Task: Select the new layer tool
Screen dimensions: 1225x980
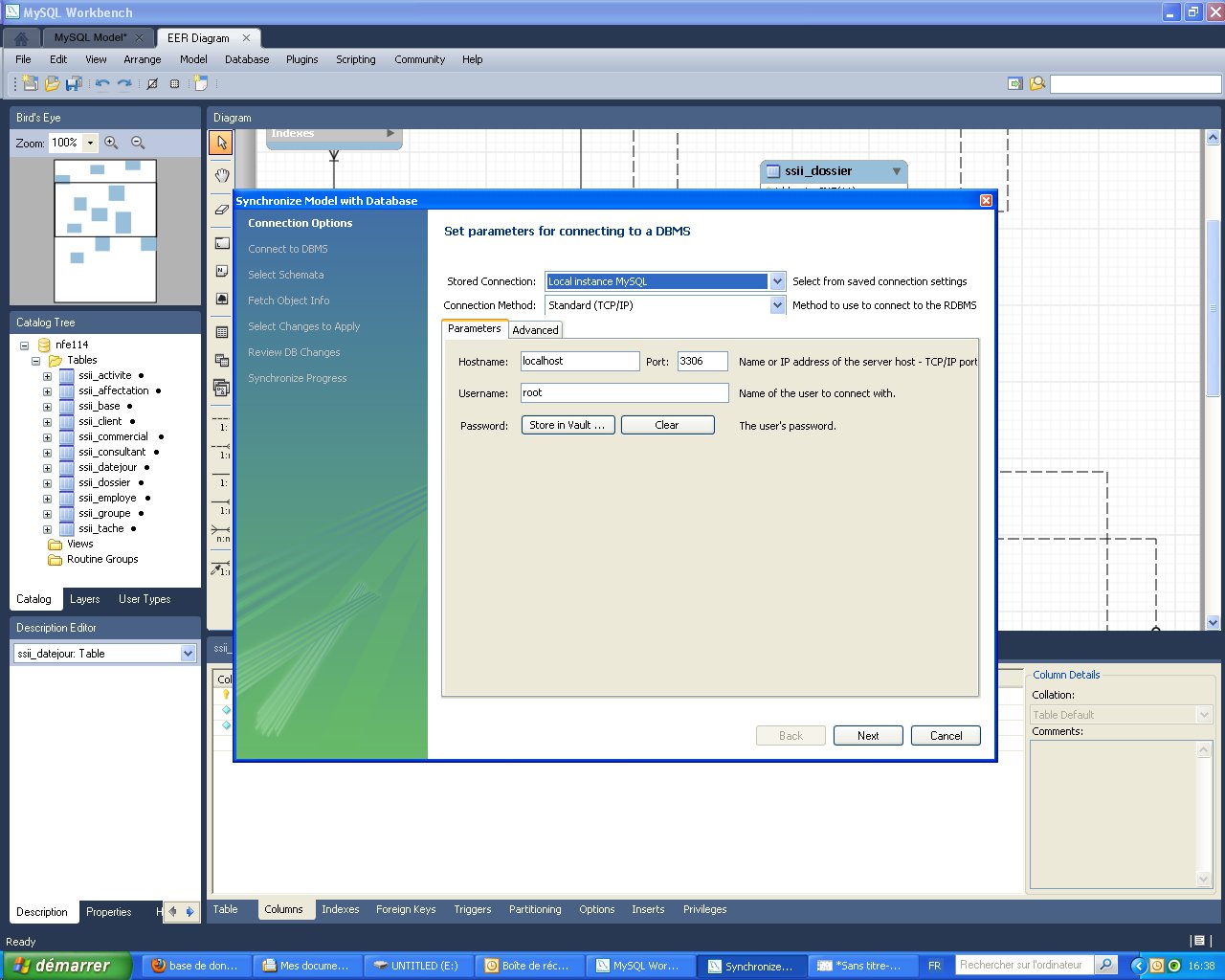Action: [221, 243]
